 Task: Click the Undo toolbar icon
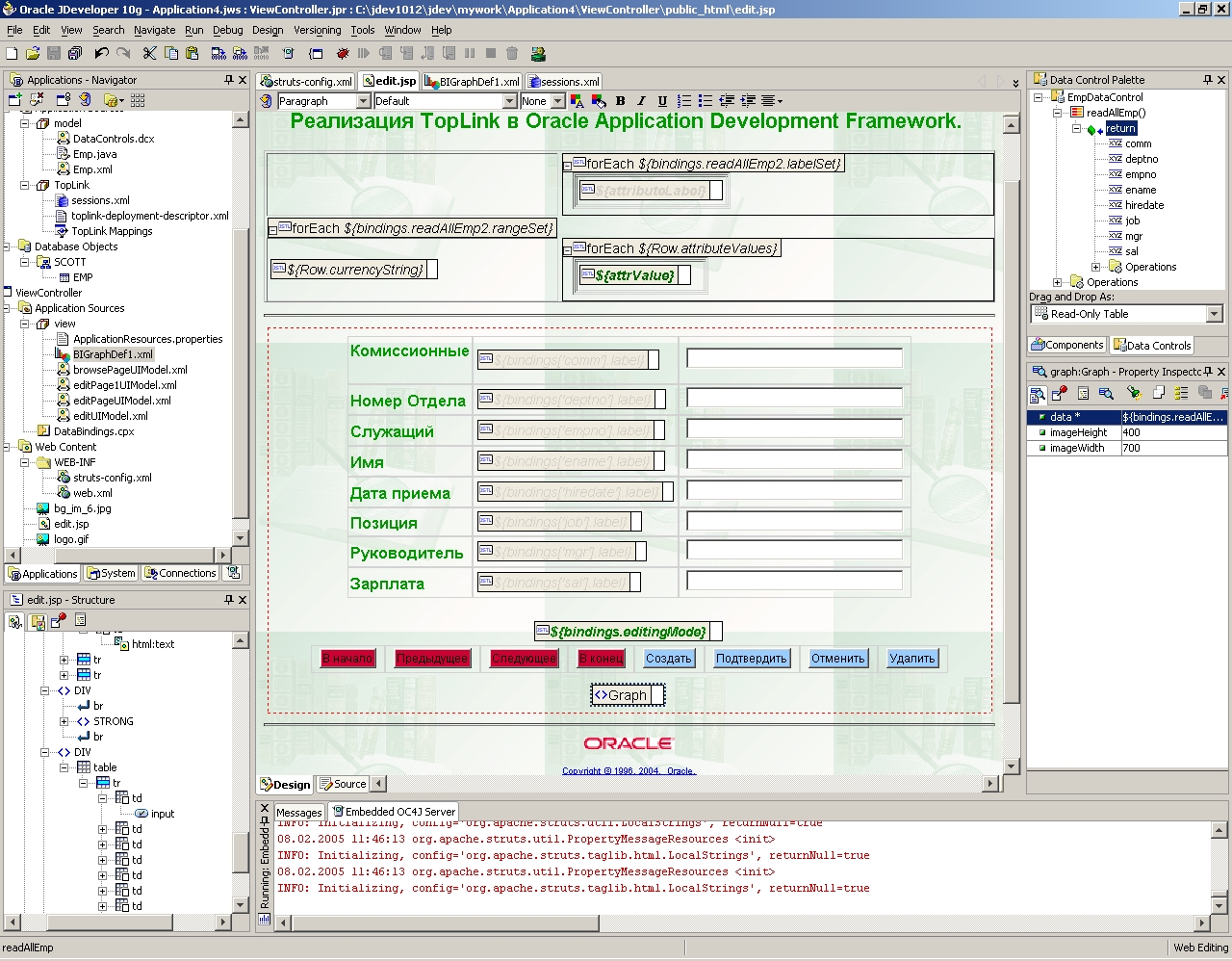(101, 54)
